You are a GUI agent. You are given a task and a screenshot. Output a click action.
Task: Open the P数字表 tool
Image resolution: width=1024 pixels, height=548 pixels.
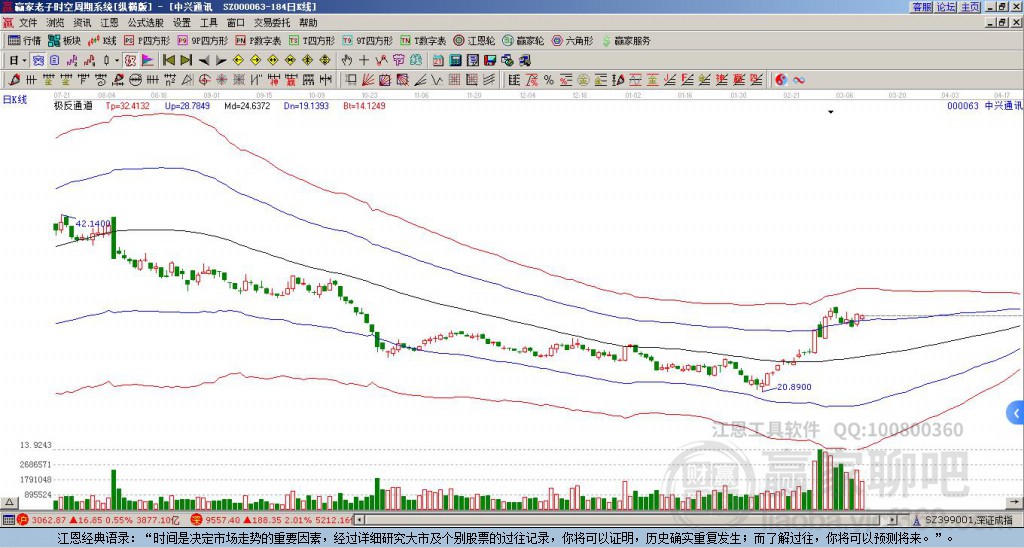point(258,40)
